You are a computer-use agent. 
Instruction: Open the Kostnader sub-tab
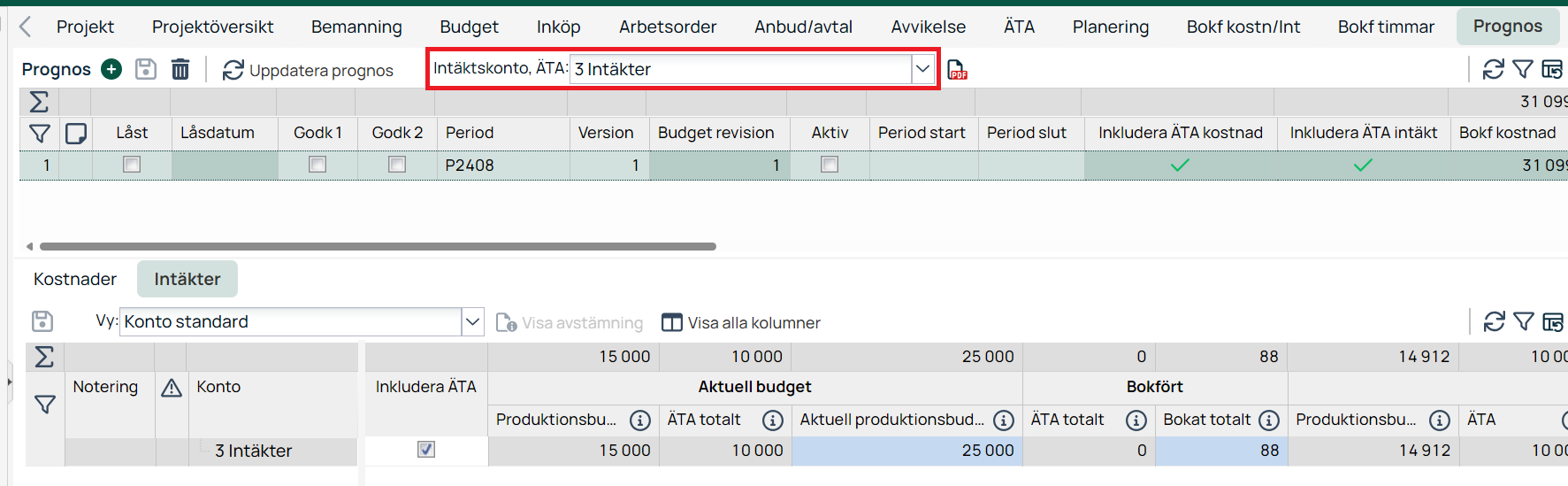[75, 279]
